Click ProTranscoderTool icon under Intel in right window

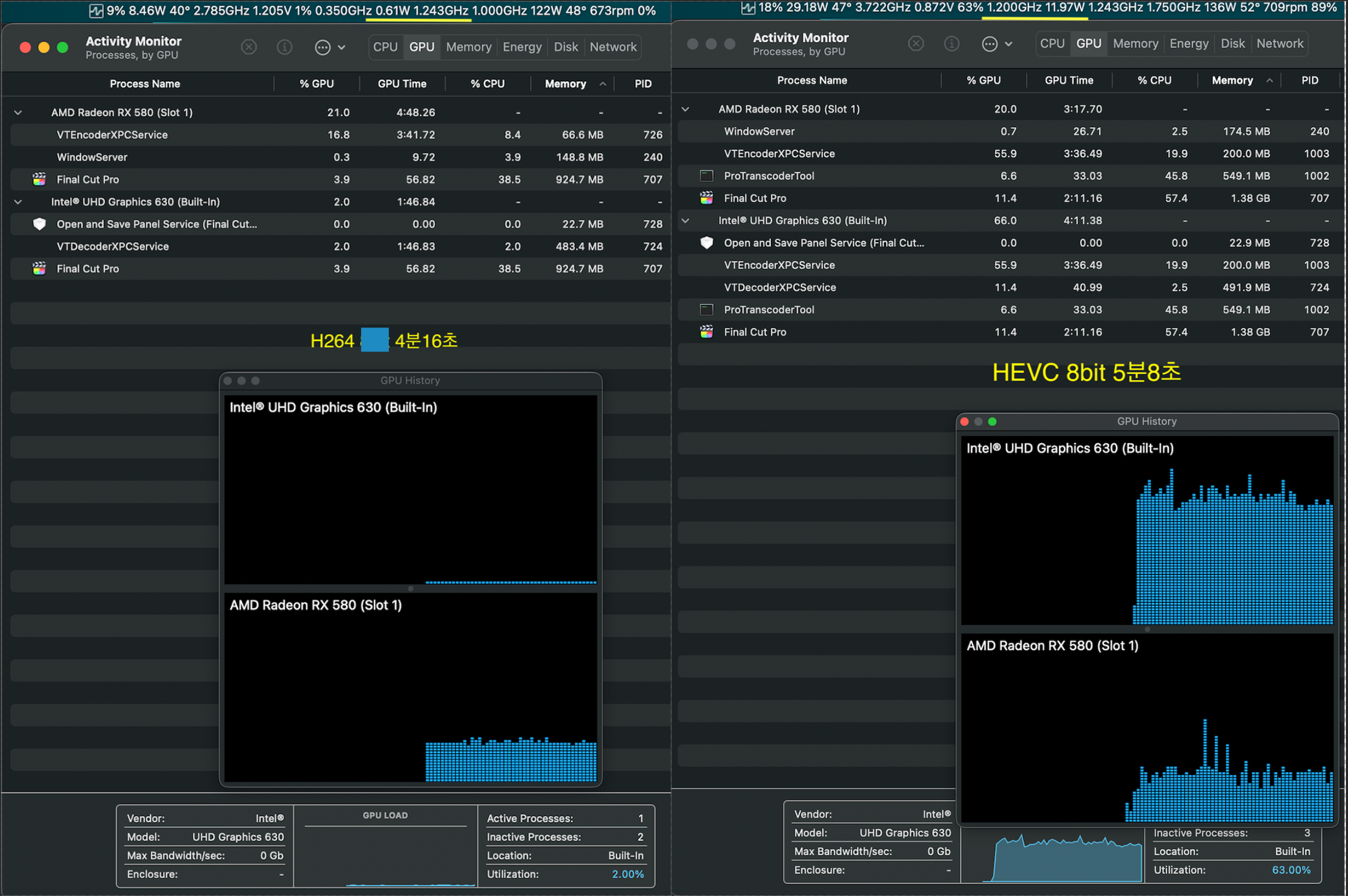pyautogui.click(x=706, y=310)
